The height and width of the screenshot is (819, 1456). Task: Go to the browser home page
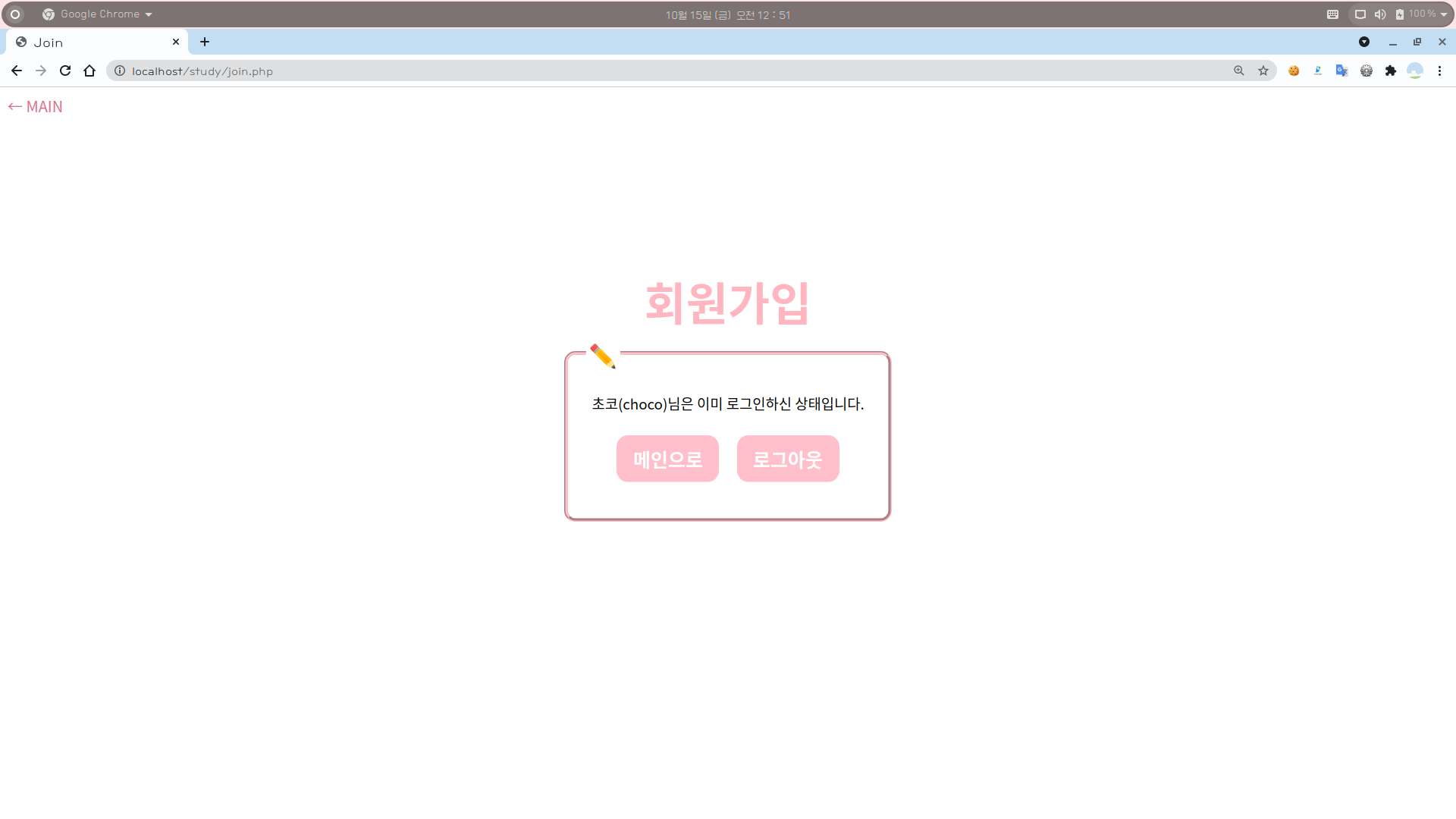point(89,71)
